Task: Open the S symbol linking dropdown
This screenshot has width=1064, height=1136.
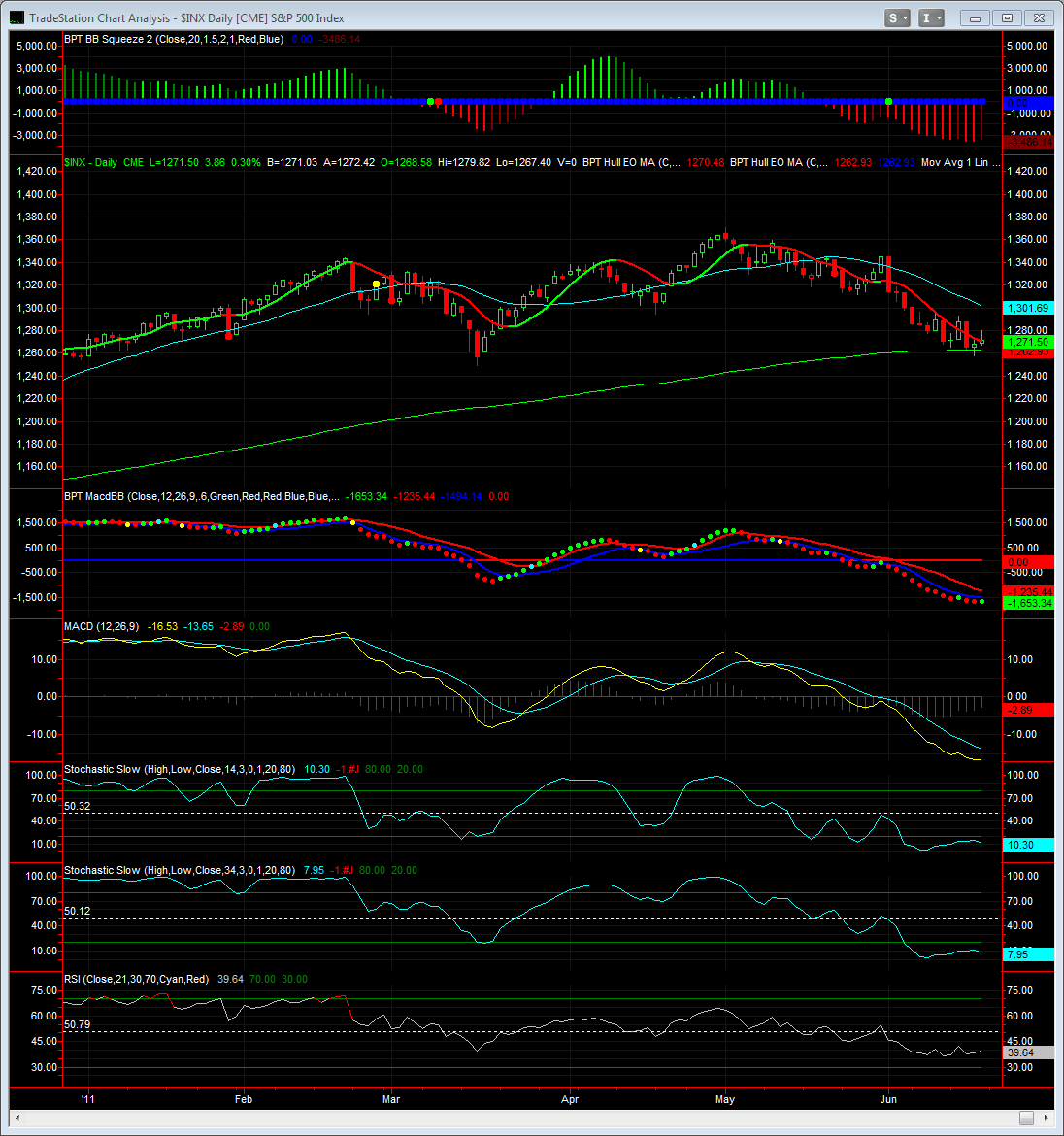Action: pos(897,18)
